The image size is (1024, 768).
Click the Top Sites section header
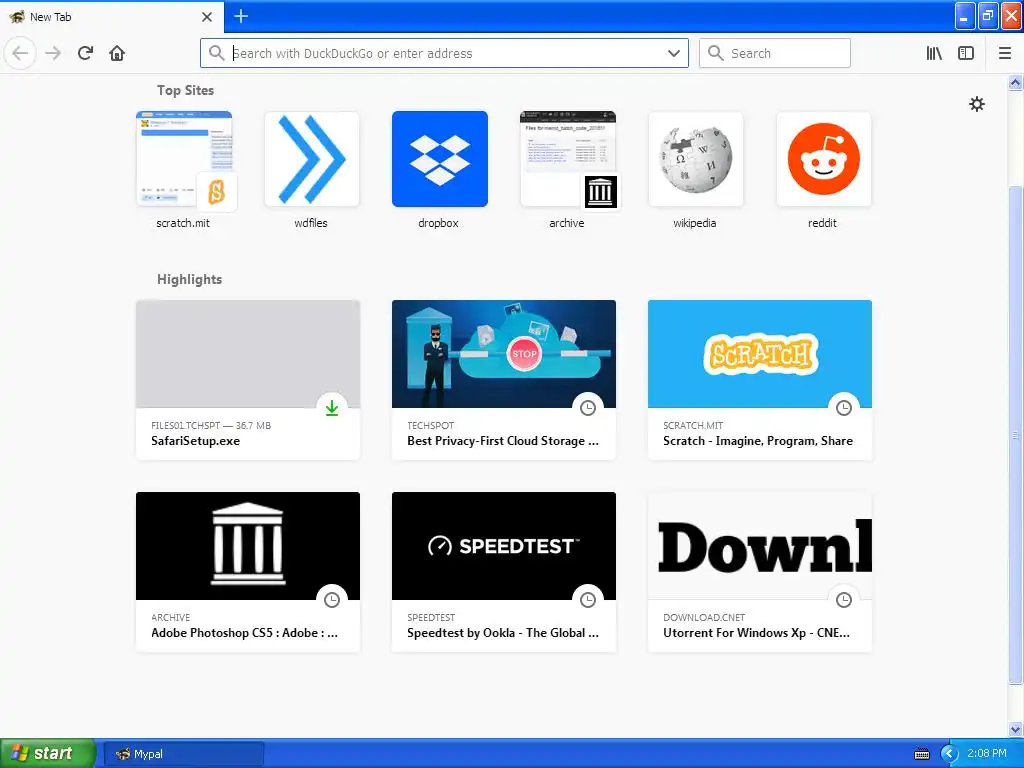tap(185, 90)
